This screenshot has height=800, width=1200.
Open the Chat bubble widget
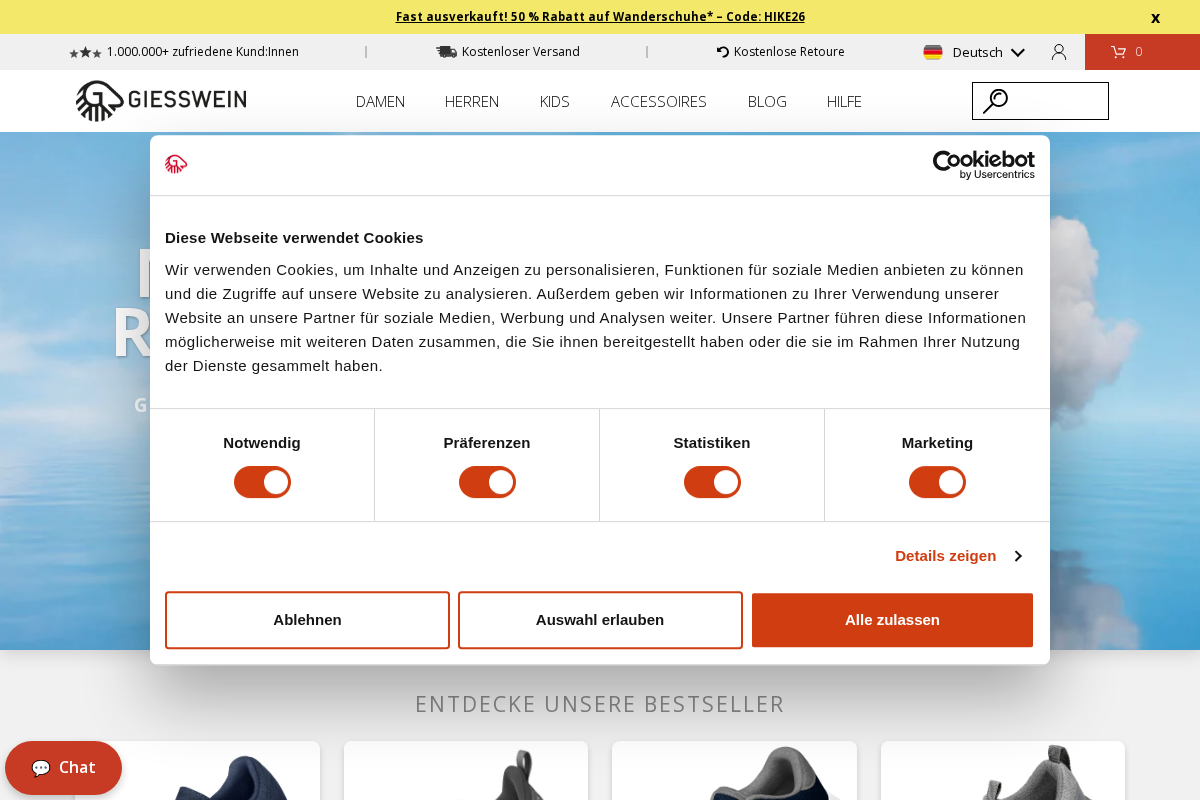click(63, 767)
